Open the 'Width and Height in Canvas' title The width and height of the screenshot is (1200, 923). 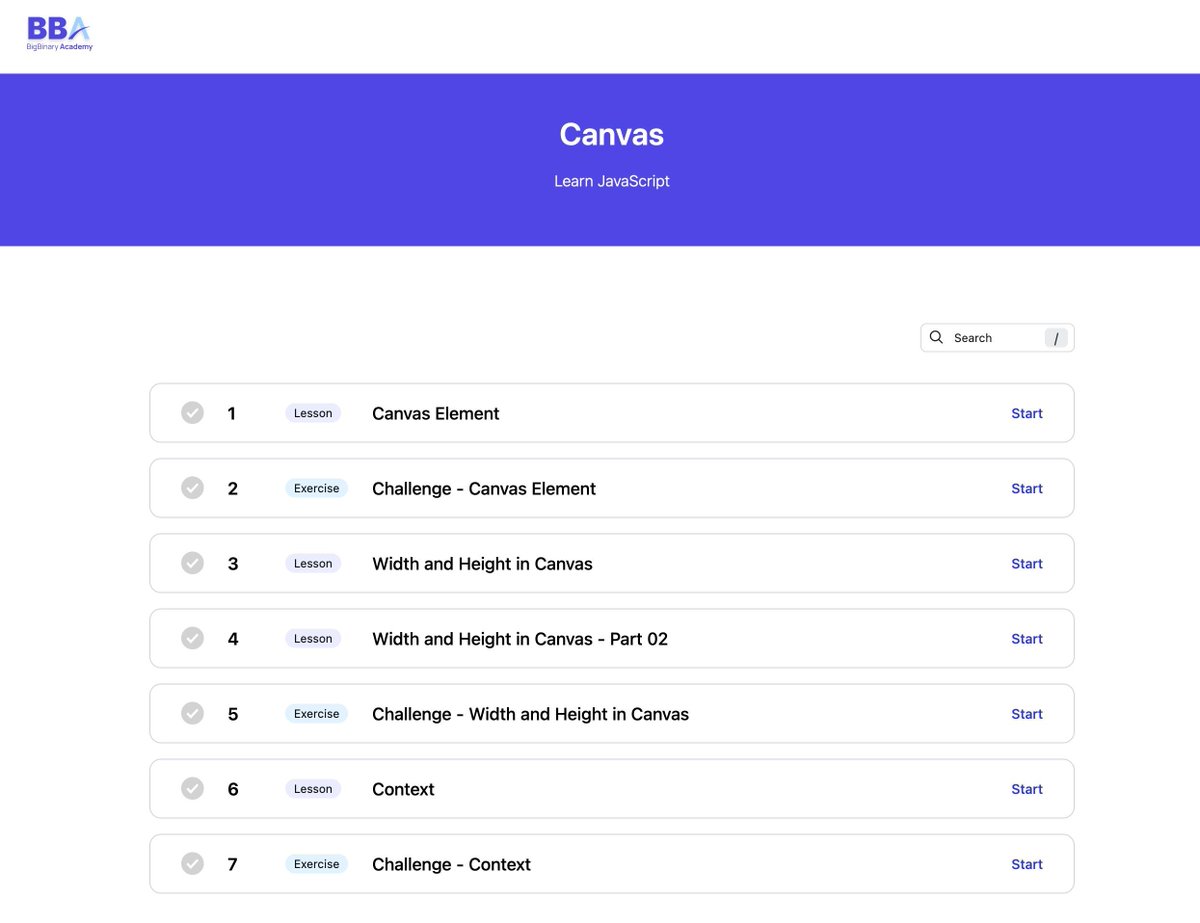tap(482, 563)
